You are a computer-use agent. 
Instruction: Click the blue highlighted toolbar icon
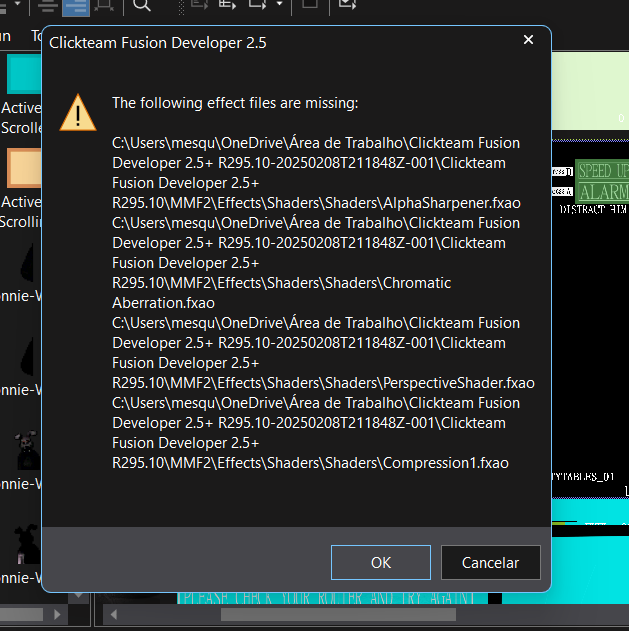[76, 7]
